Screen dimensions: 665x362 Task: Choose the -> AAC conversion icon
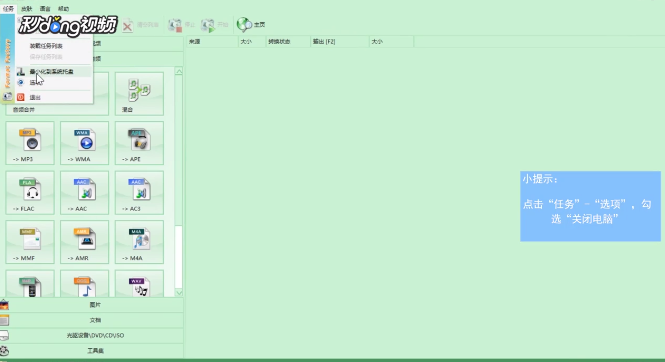pos(84,193)
